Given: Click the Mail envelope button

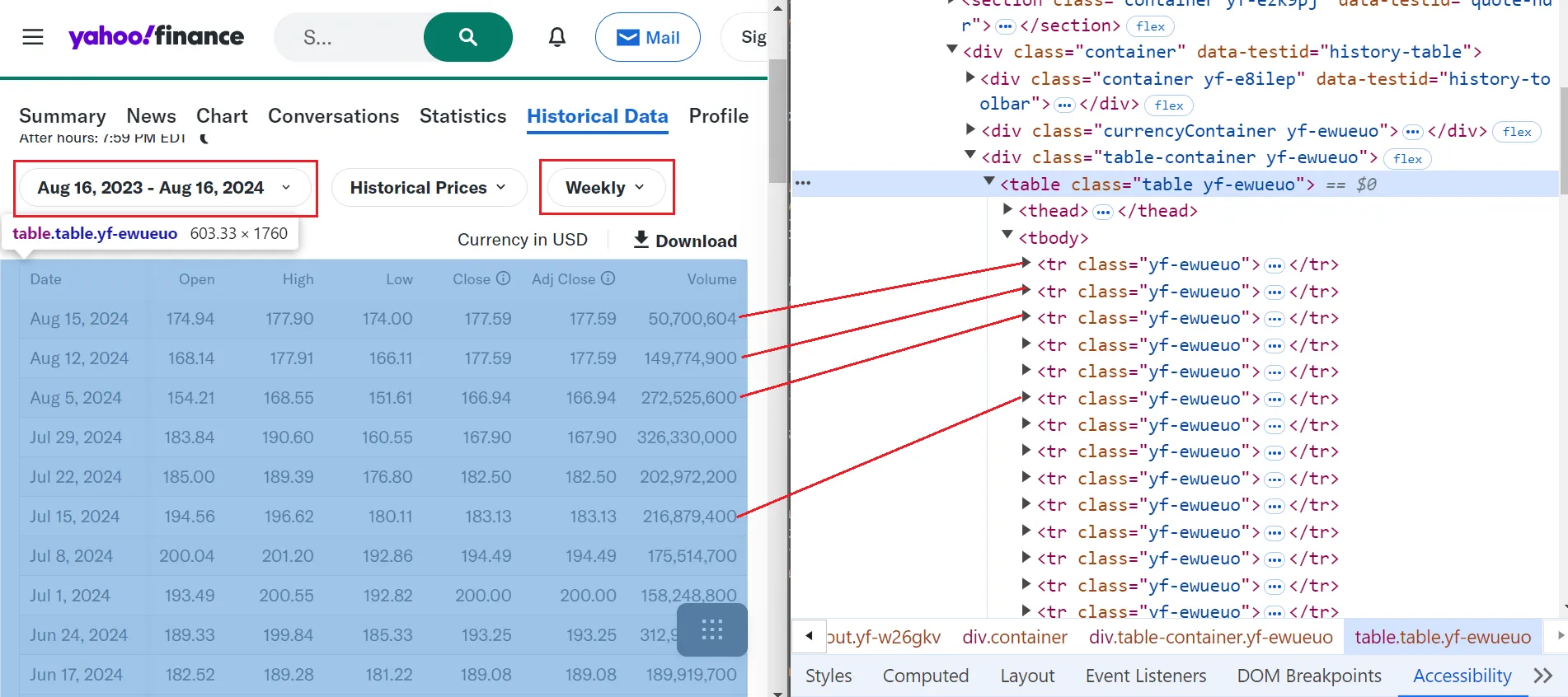Looking at the screenshot, I should coord(648,37).
